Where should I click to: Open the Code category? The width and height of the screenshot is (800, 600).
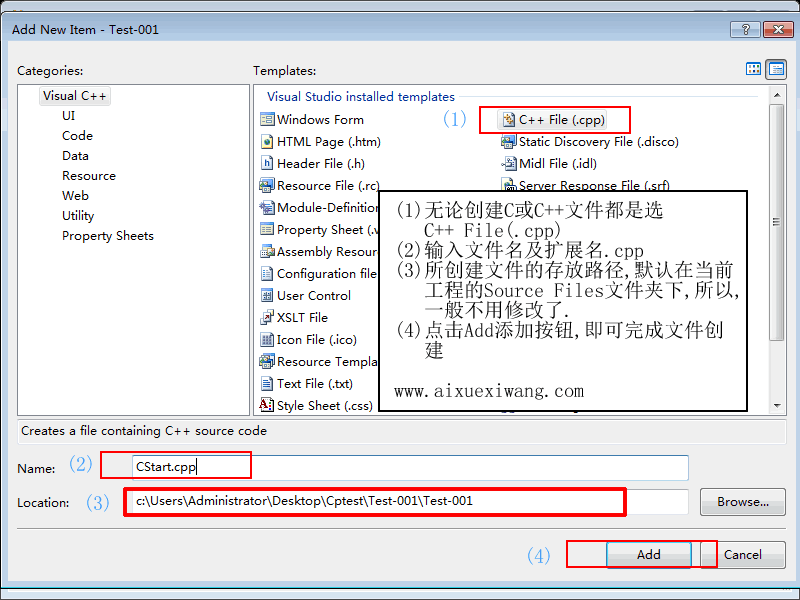click(x=77, y=136)
